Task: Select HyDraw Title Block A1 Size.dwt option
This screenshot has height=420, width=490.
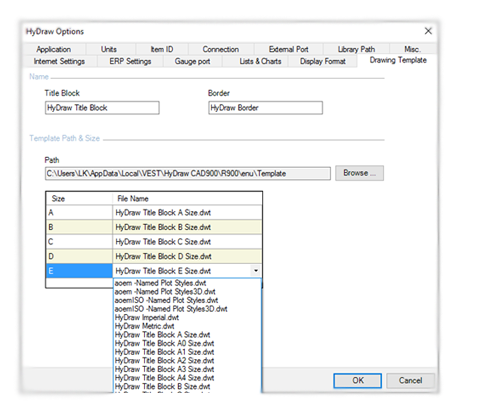Action: (x=187, y=352)
